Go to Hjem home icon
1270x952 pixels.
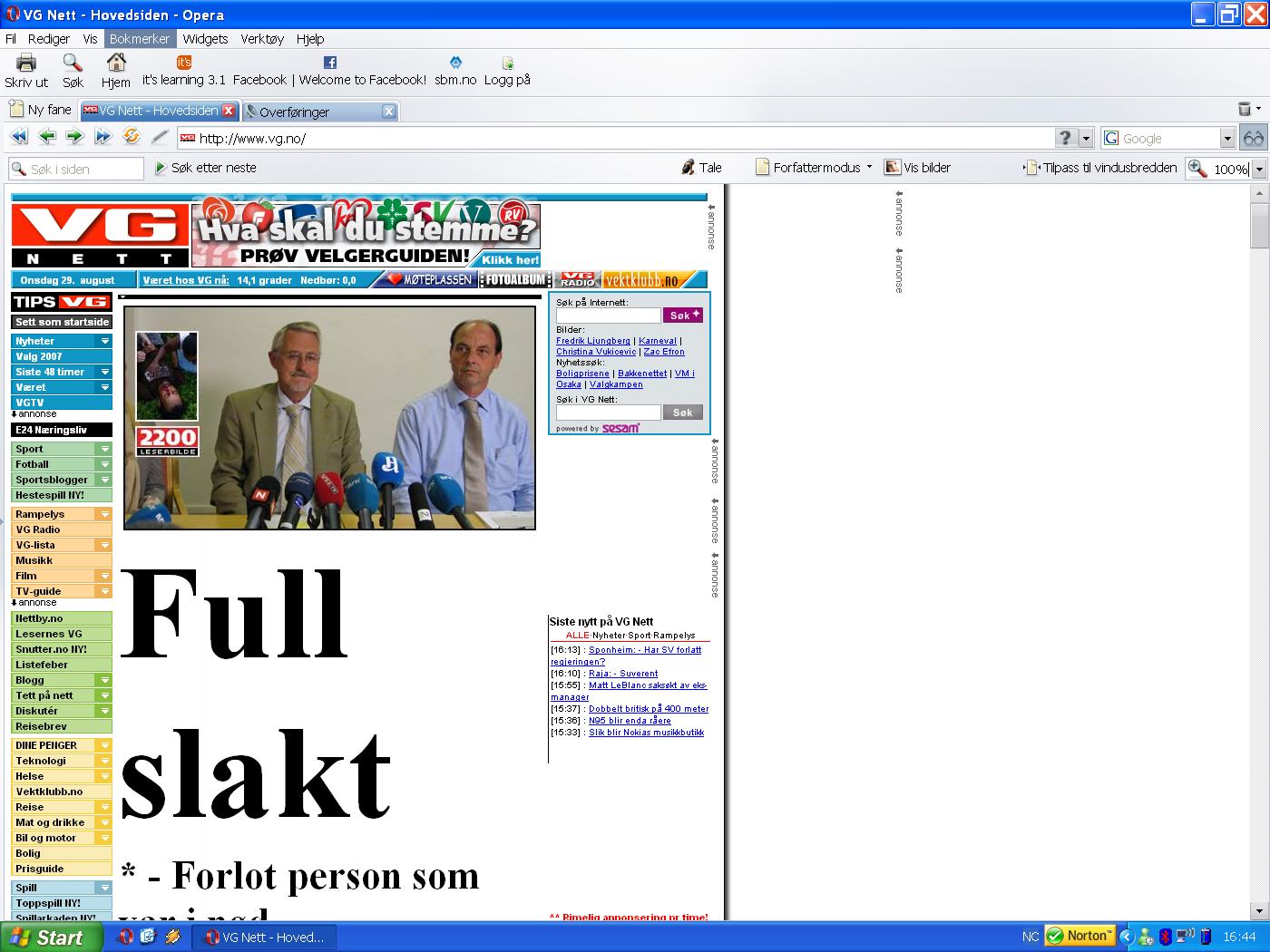[116, 63]
